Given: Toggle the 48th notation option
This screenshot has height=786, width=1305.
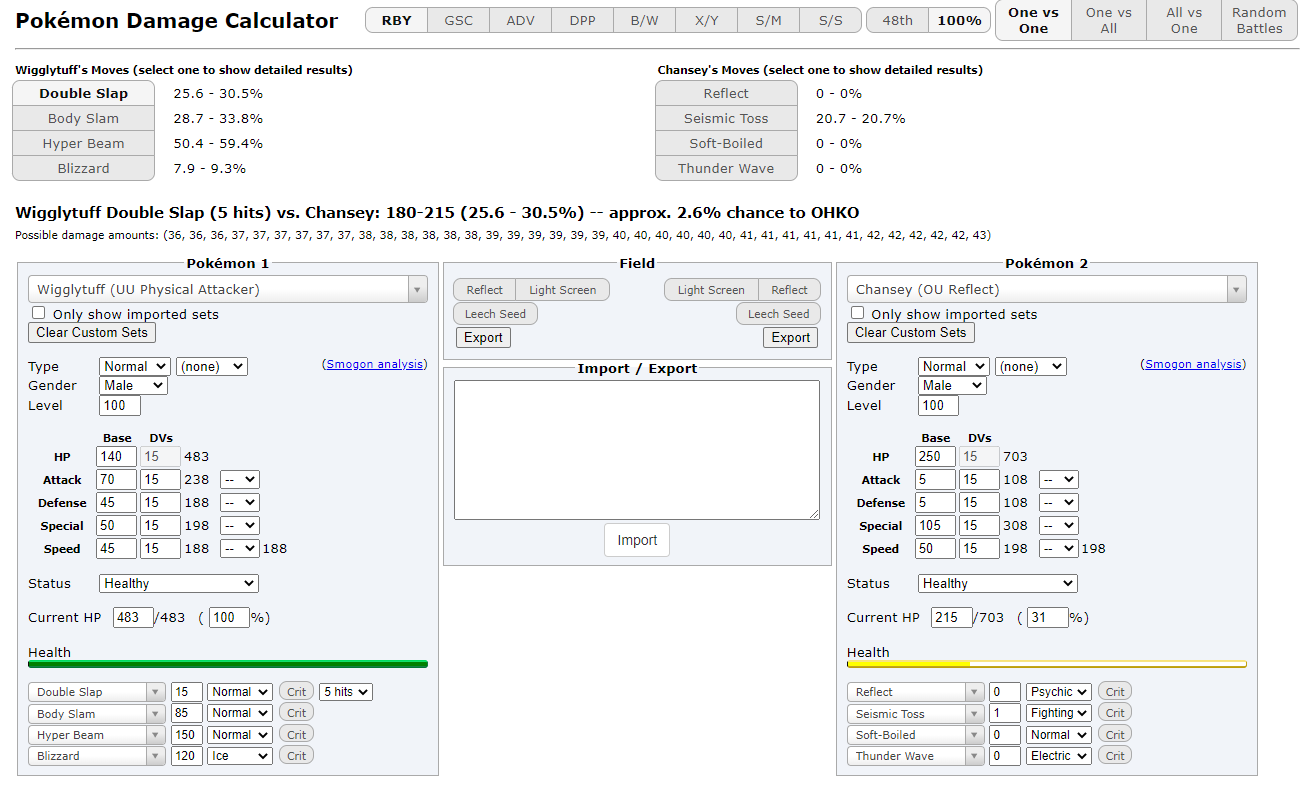Looking at the screenshot, I should pos(897,20).
